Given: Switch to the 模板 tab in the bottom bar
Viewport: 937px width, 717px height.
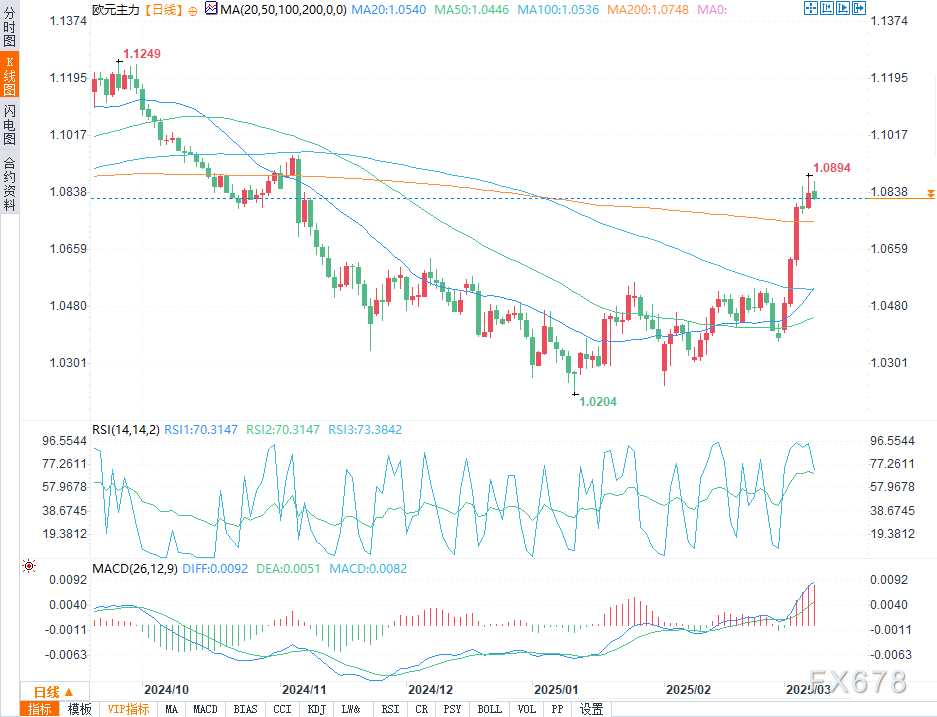Looking at the screenshot, I should coord(79,709).
